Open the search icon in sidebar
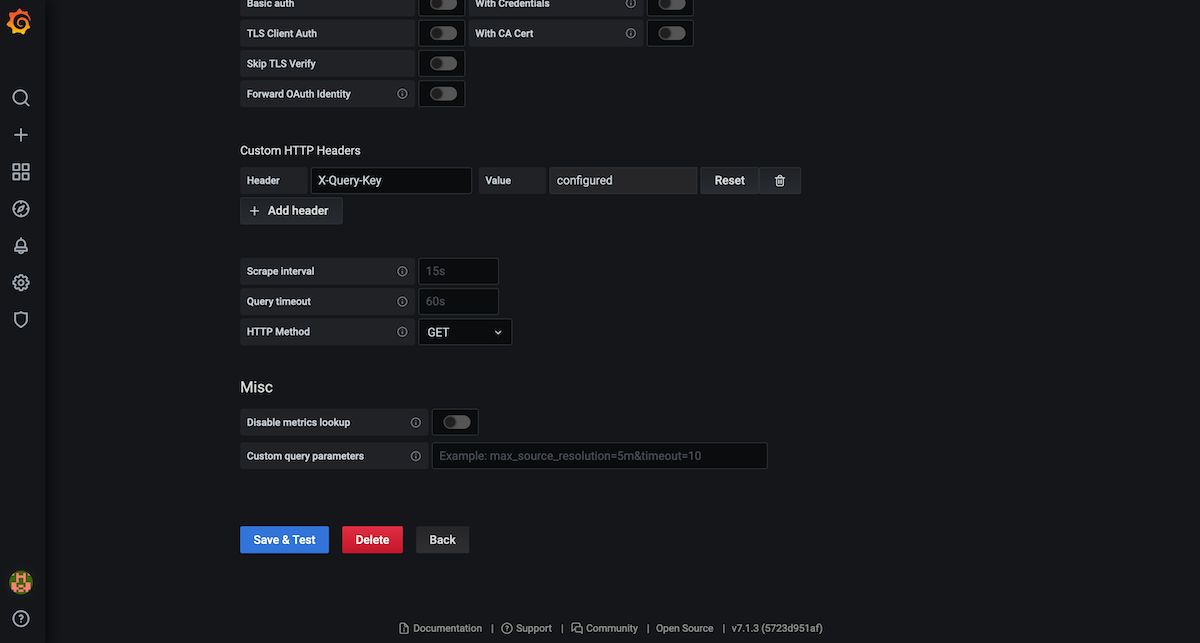Screen dimensions: 1200x643 point(20,98)
